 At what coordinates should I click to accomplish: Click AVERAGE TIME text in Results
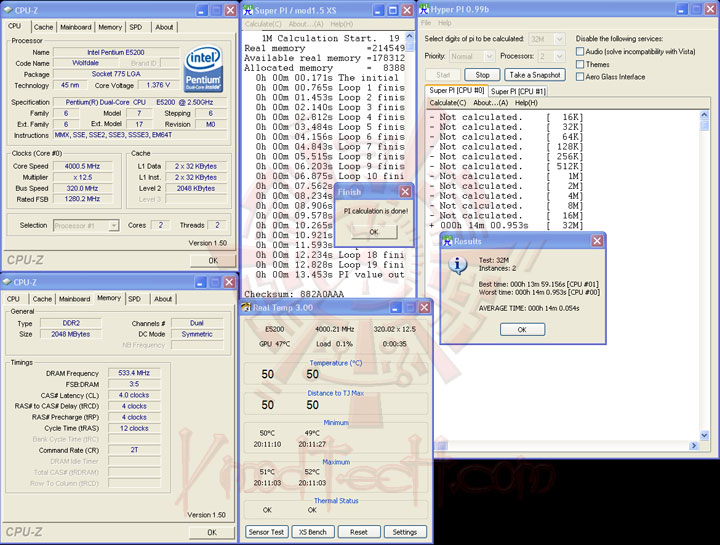(x=529, y=308)
